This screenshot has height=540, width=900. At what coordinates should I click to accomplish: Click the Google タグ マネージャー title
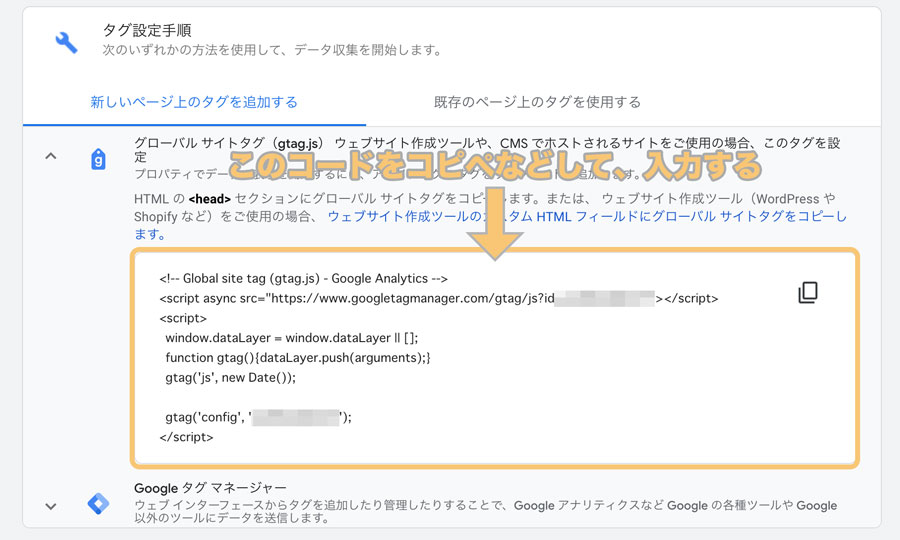(210, 488)
